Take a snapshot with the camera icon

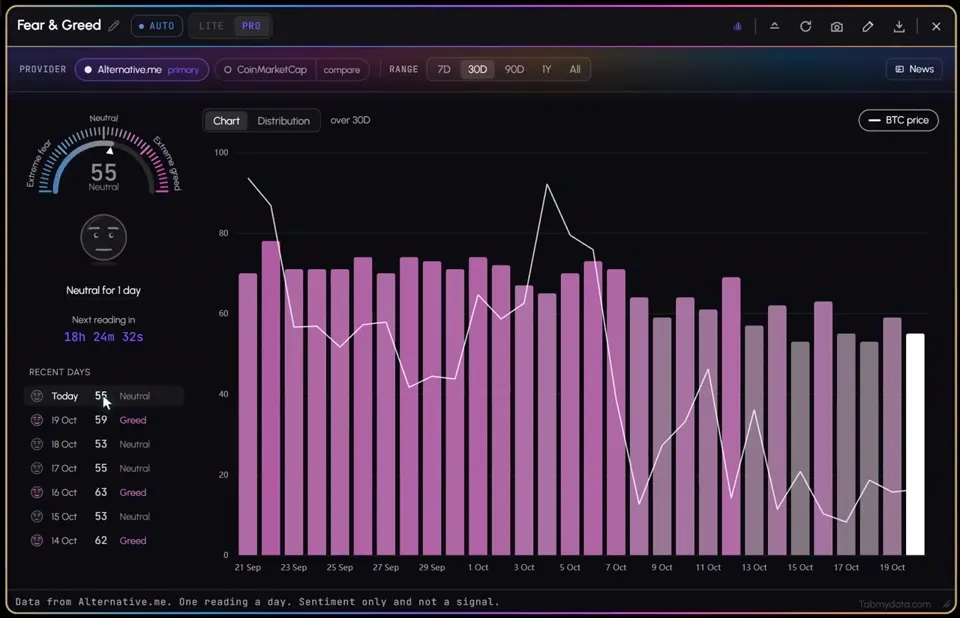pyautogui.click(x=836, y=26)
